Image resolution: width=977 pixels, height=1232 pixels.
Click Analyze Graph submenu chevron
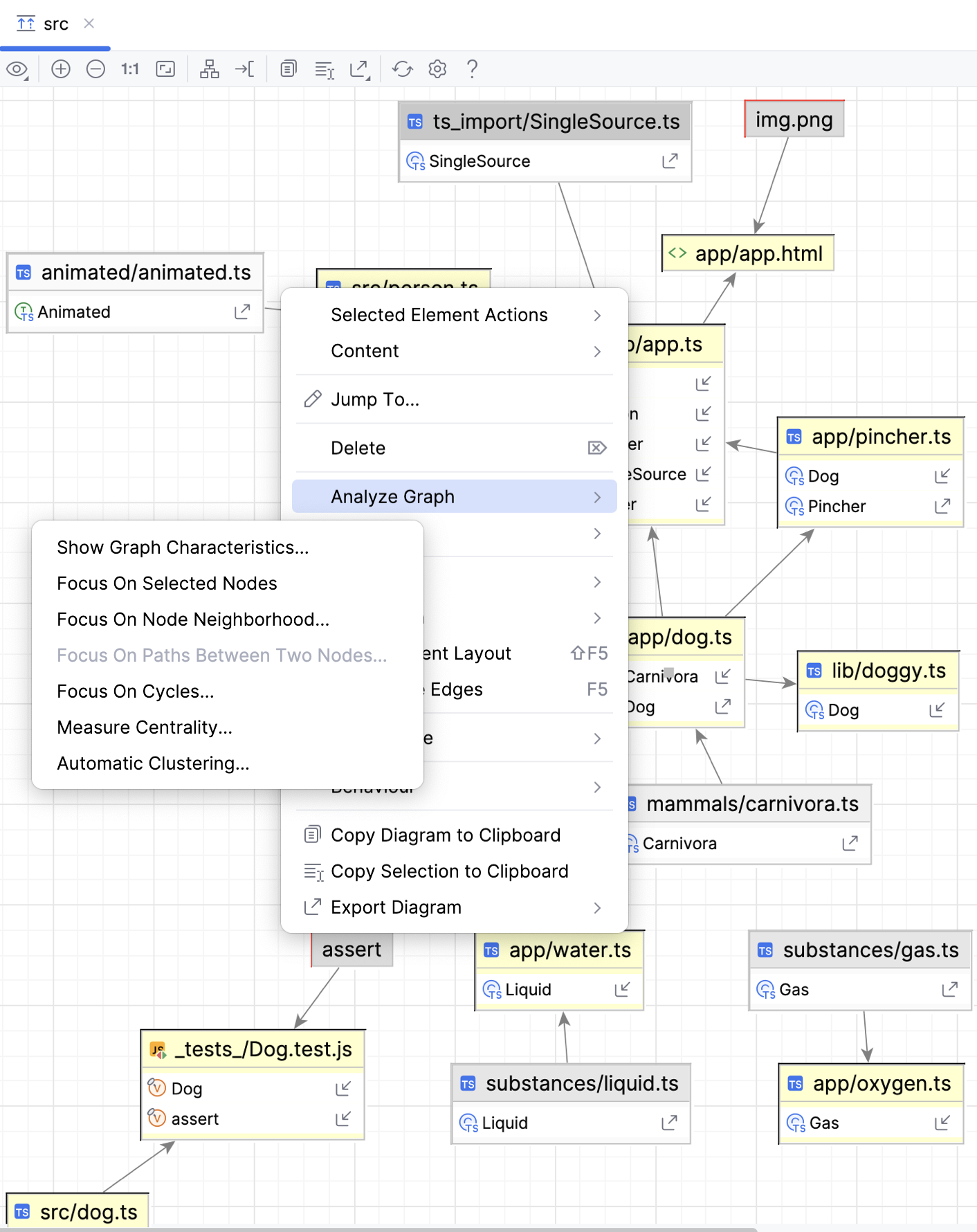[x=598, y=497]
